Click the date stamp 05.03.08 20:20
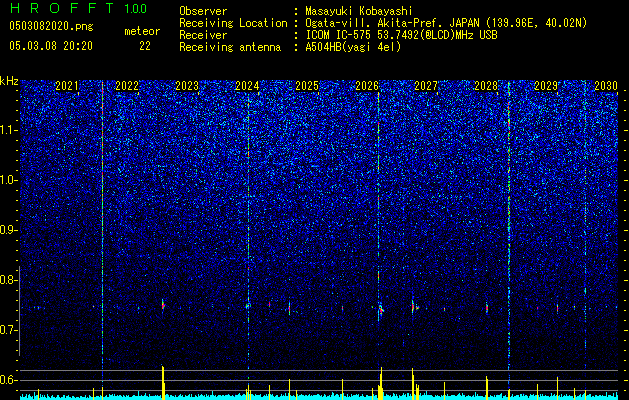This screenshot has width=629, height=400. (51, 46)
